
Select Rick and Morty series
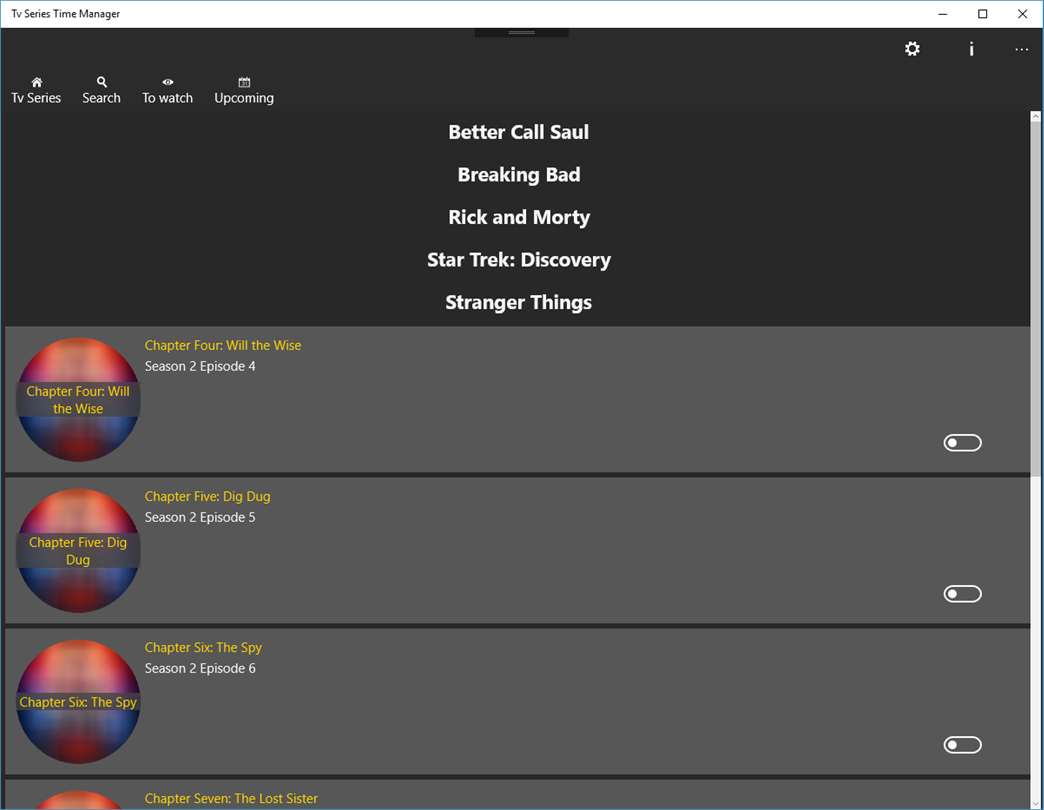click(519, 217)
